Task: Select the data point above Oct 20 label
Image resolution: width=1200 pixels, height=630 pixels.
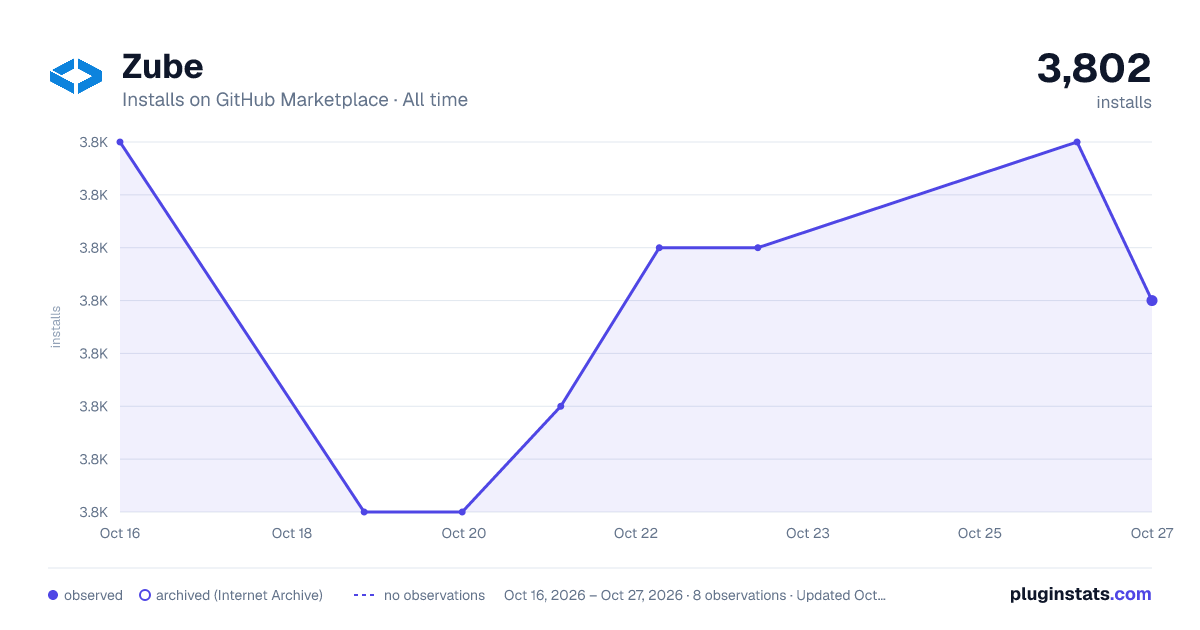Action: (x=462, y=512)
